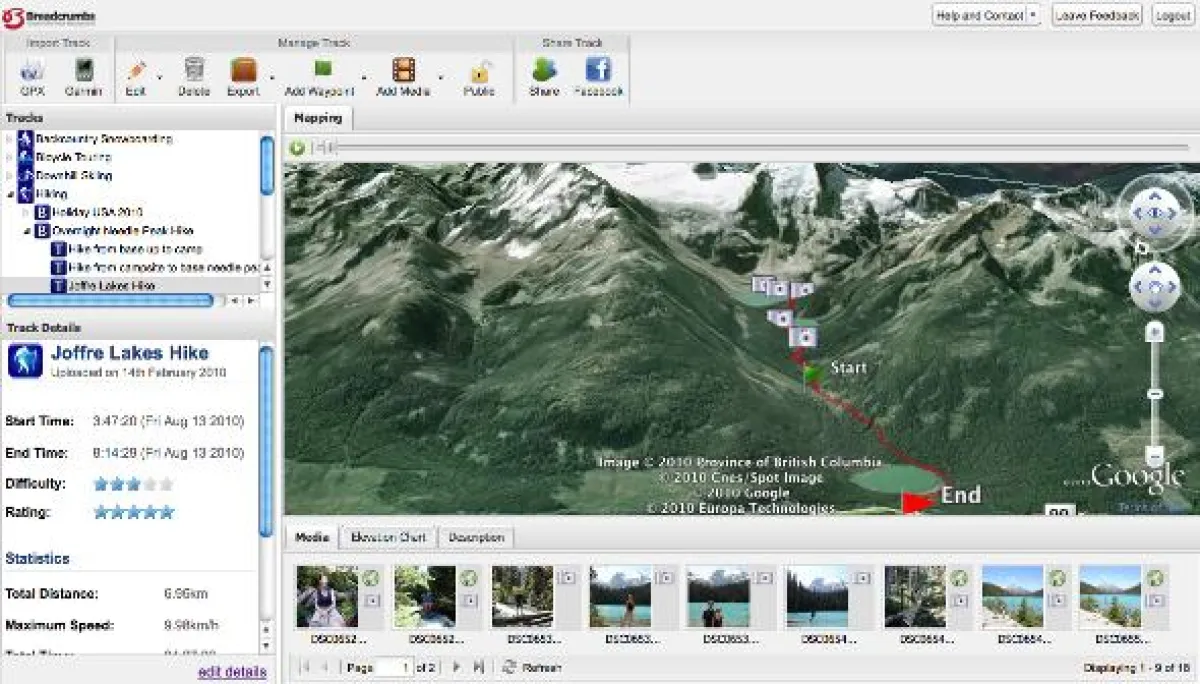Click the Leave Feedback button
Screen dimensions: 1200x684
[x=1096, y=15]
